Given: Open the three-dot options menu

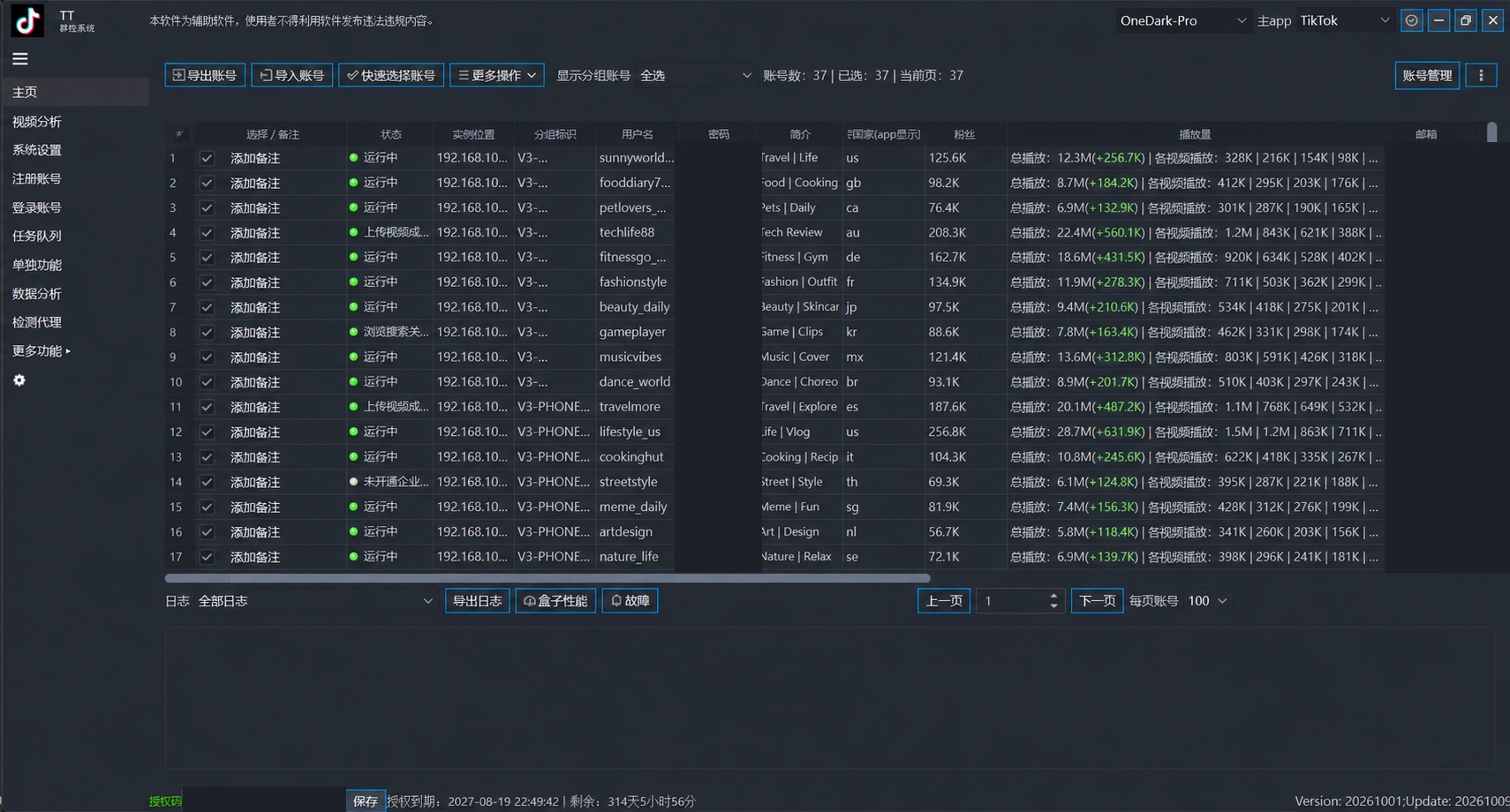Looking at the screenshot, I should [x=1481, y=76].
